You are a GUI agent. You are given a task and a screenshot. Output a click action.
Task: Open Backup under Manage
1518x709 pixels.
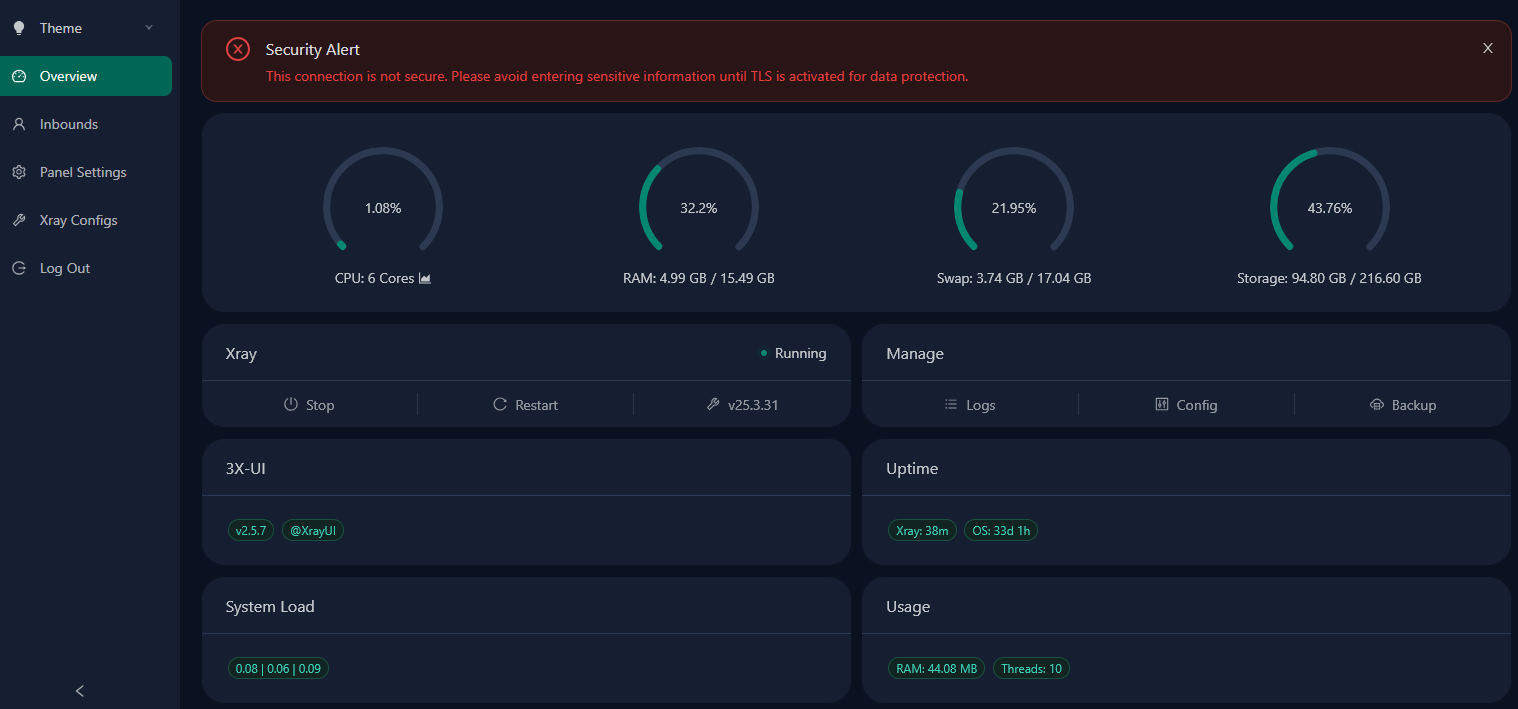1403,404
